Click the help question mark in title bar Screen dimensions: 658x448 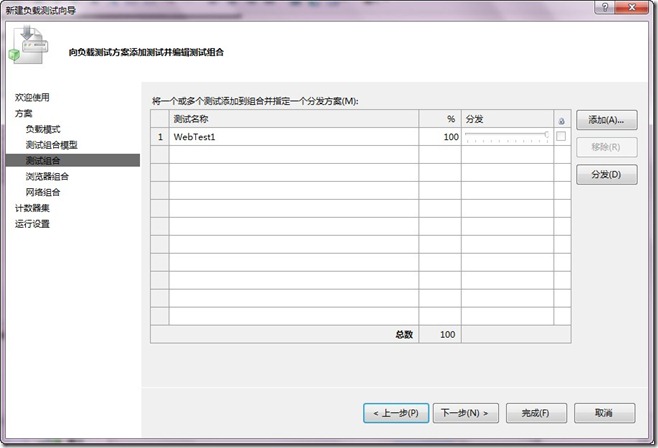[605, 7]
